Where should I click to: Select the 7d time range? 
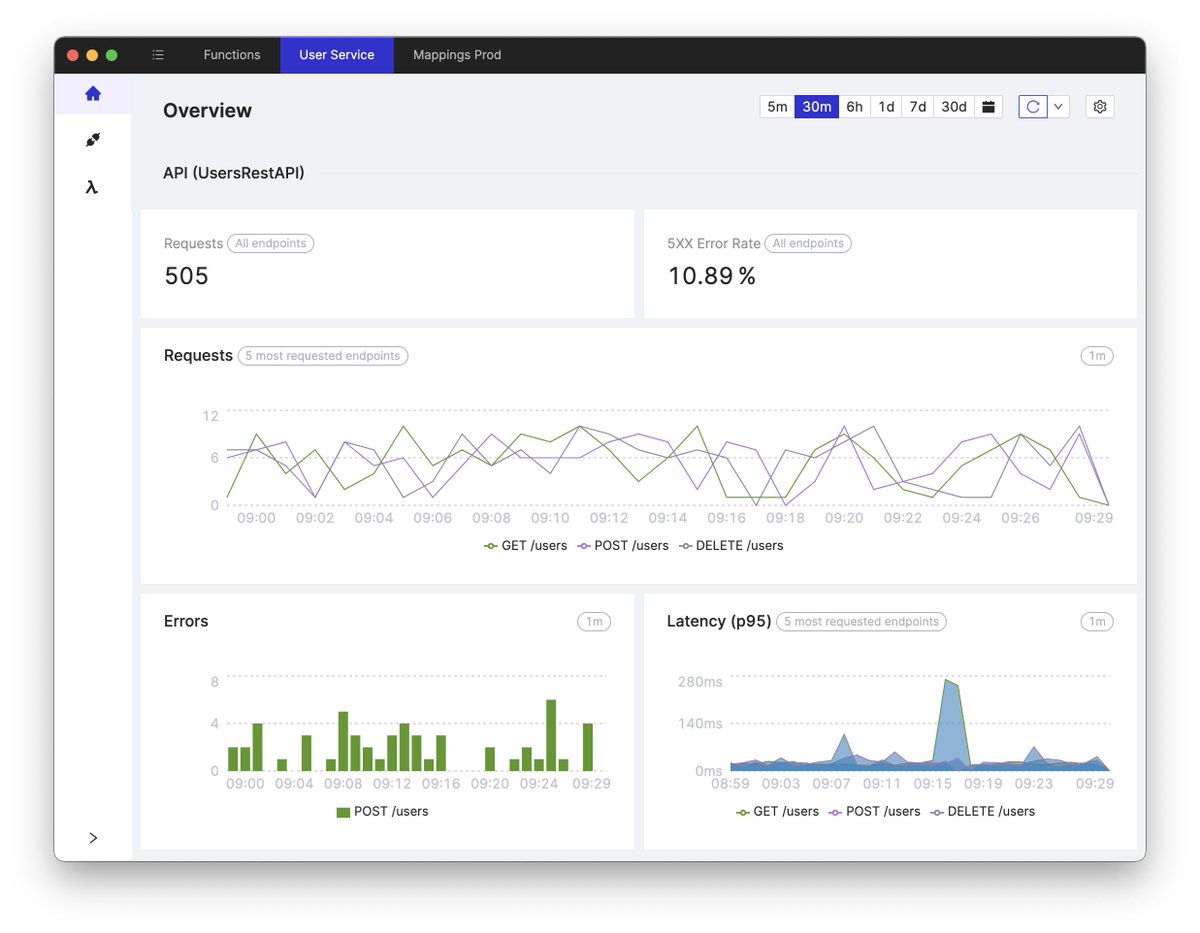tap(917, 106)
